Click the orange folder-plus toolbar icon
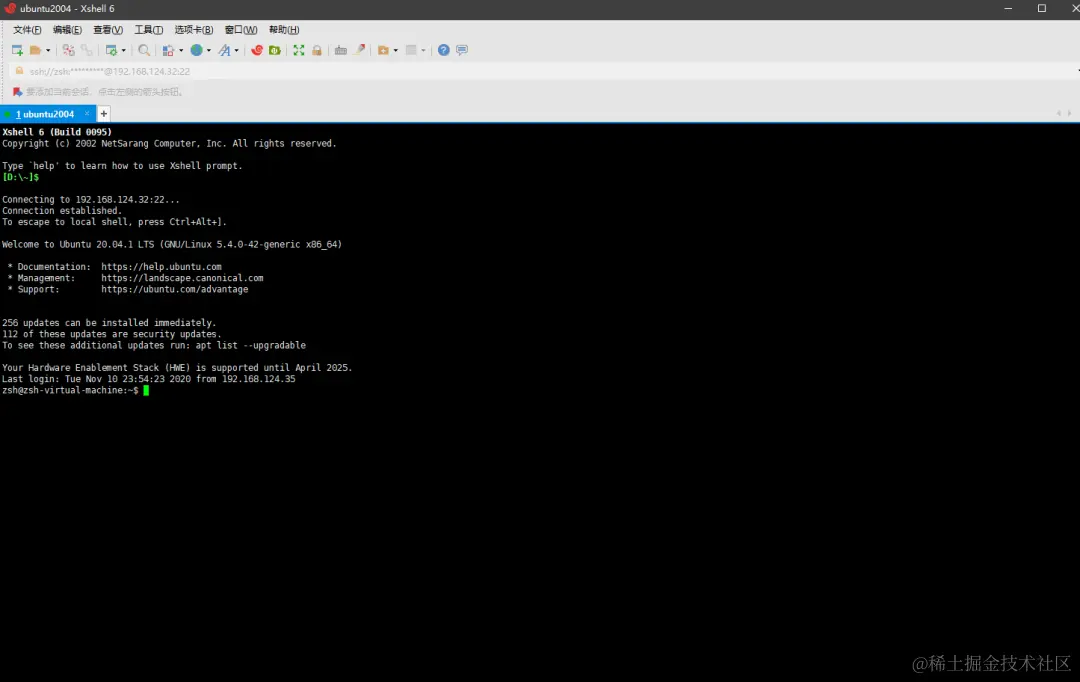Screen dimensions: 1080x682 tap(384, 50)
